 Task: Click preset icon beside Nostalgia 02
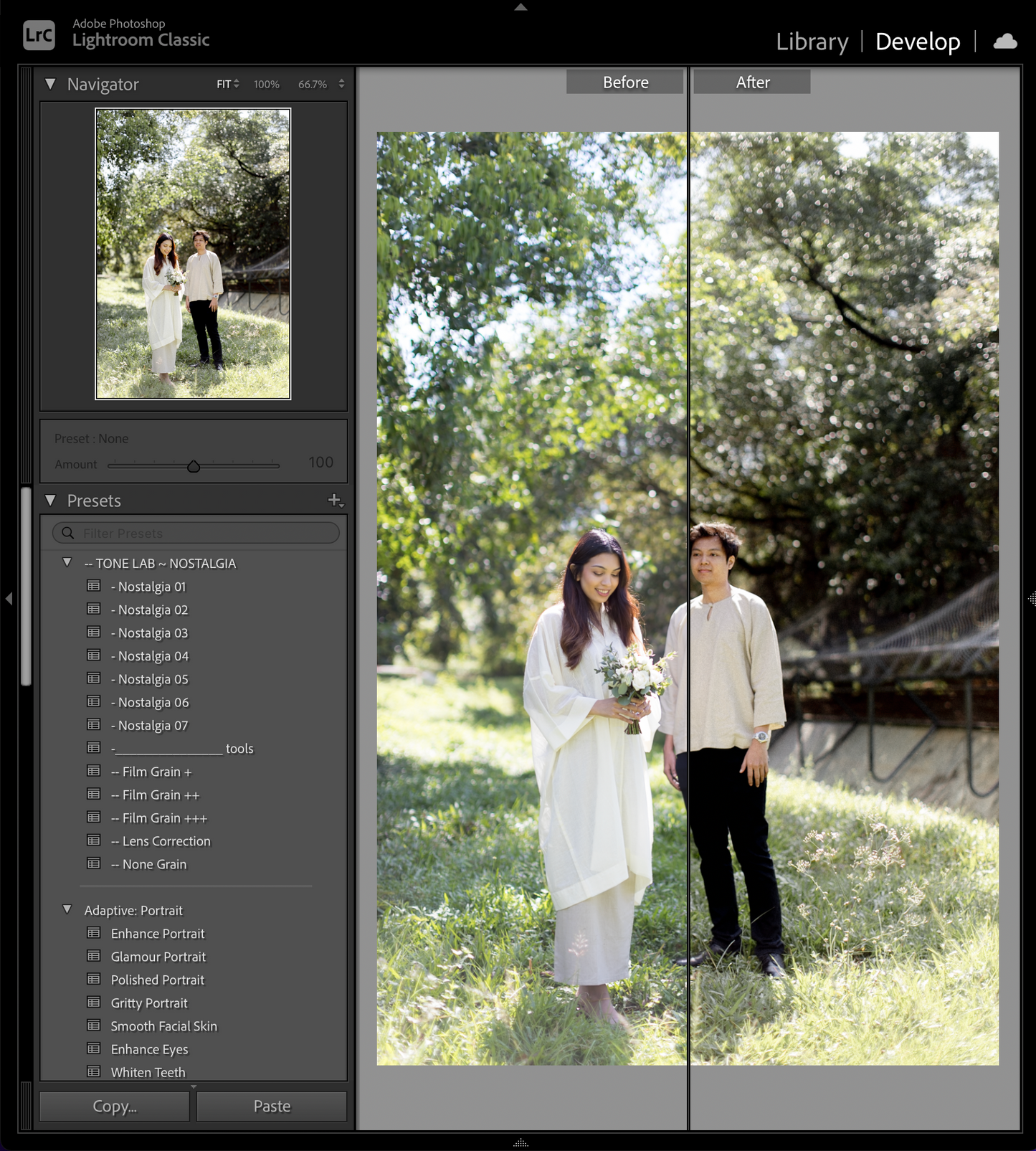pos(94,609)
